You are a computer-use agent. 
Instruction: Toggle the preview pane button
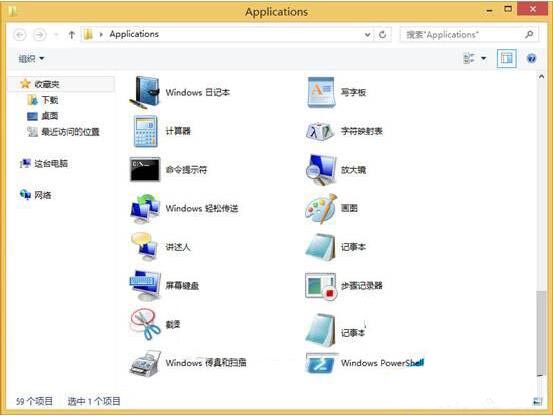tap(506, 58)
